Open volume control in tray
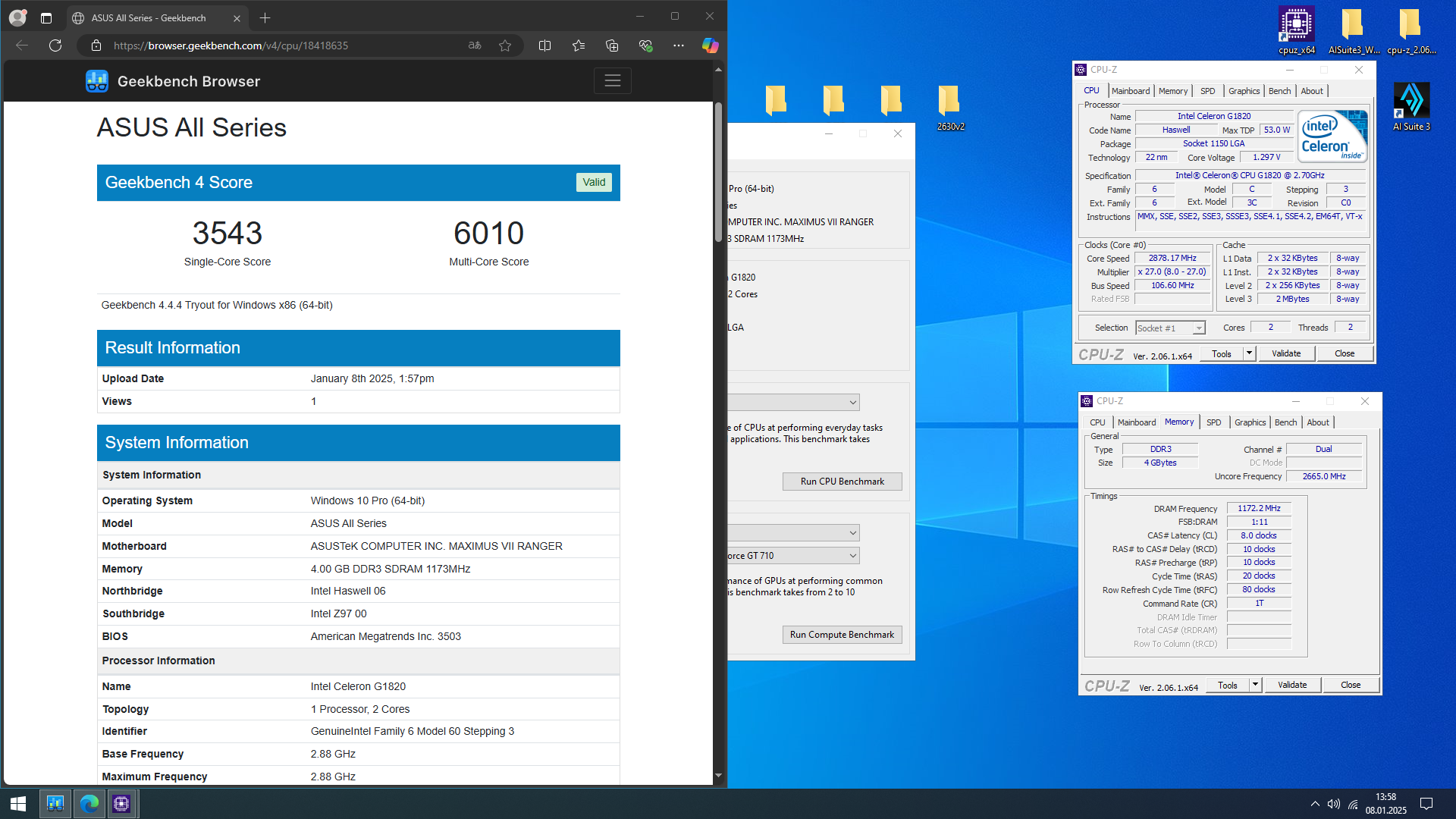Screen dimensions: 1456x819 pos(1334,804)
